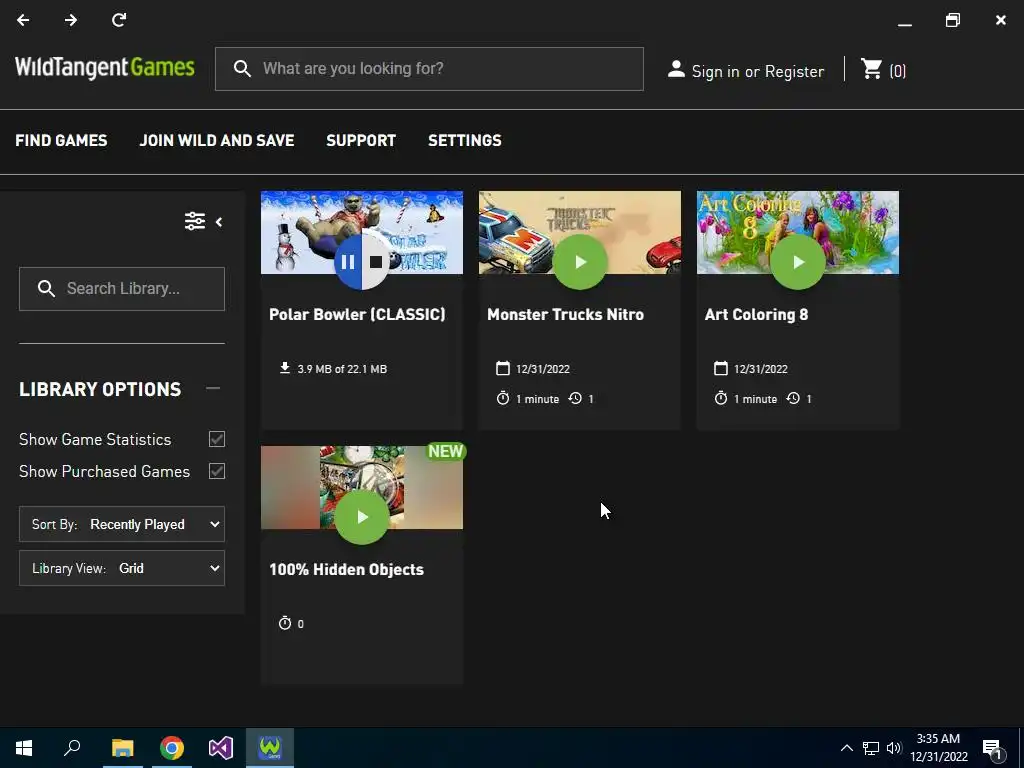Toggle Show Game Statistics checkbox
Screen dimensions: 1024x768
click(x=217, y=439)
